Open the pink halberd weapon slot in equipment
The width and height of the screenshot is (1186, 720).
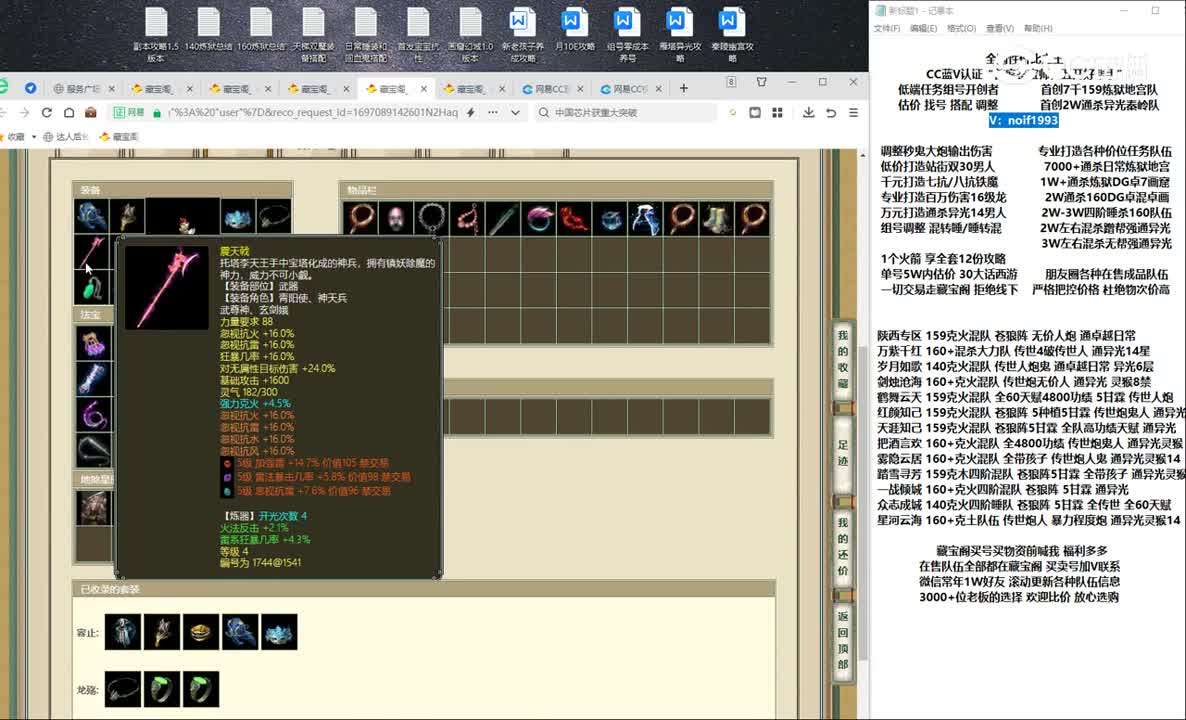(92, 252)
